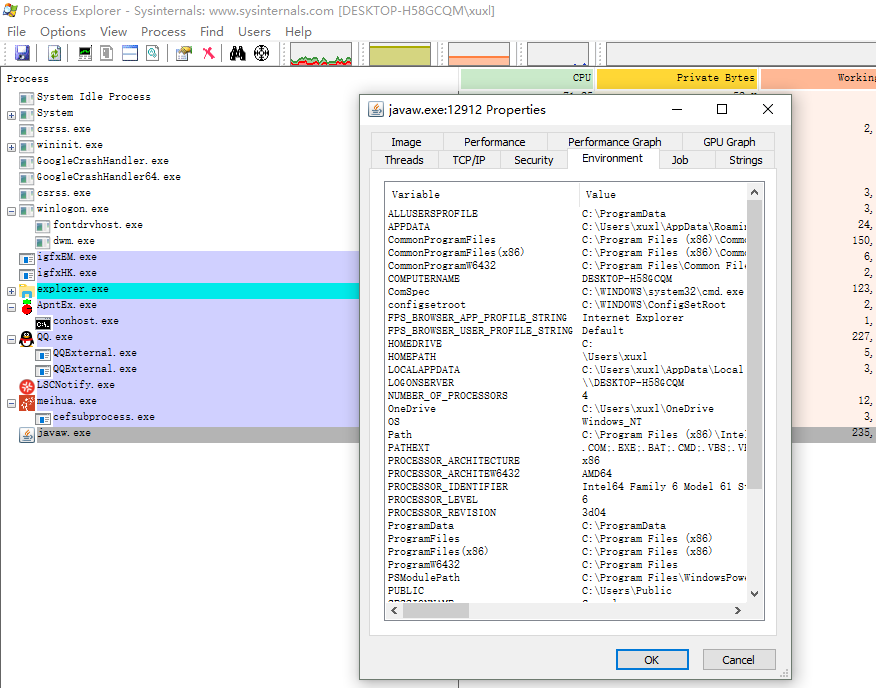
Task: Open System Information from the toolbar
Action: pyautogui.click(x=84, y=53)
